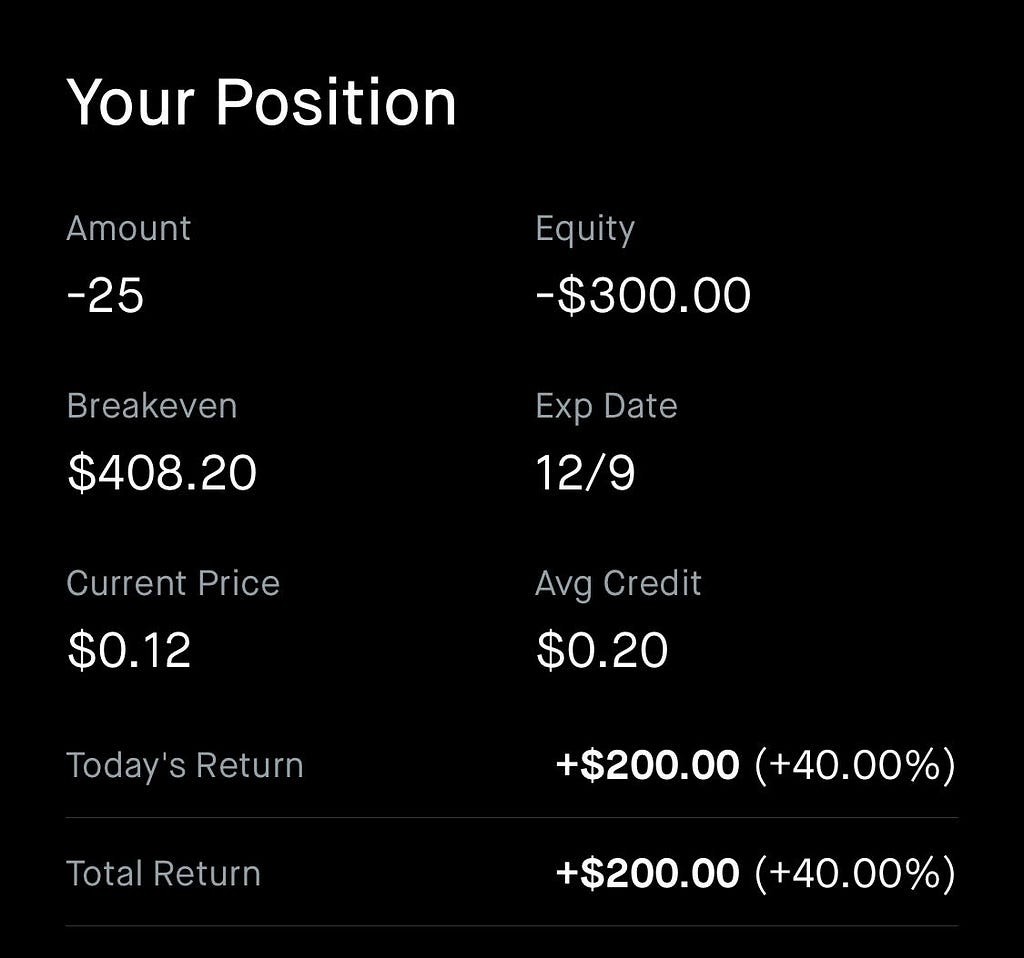Tap Today's Return +40.00% percentage
This screenshot has height=958, width=1024.
[856, 765]
